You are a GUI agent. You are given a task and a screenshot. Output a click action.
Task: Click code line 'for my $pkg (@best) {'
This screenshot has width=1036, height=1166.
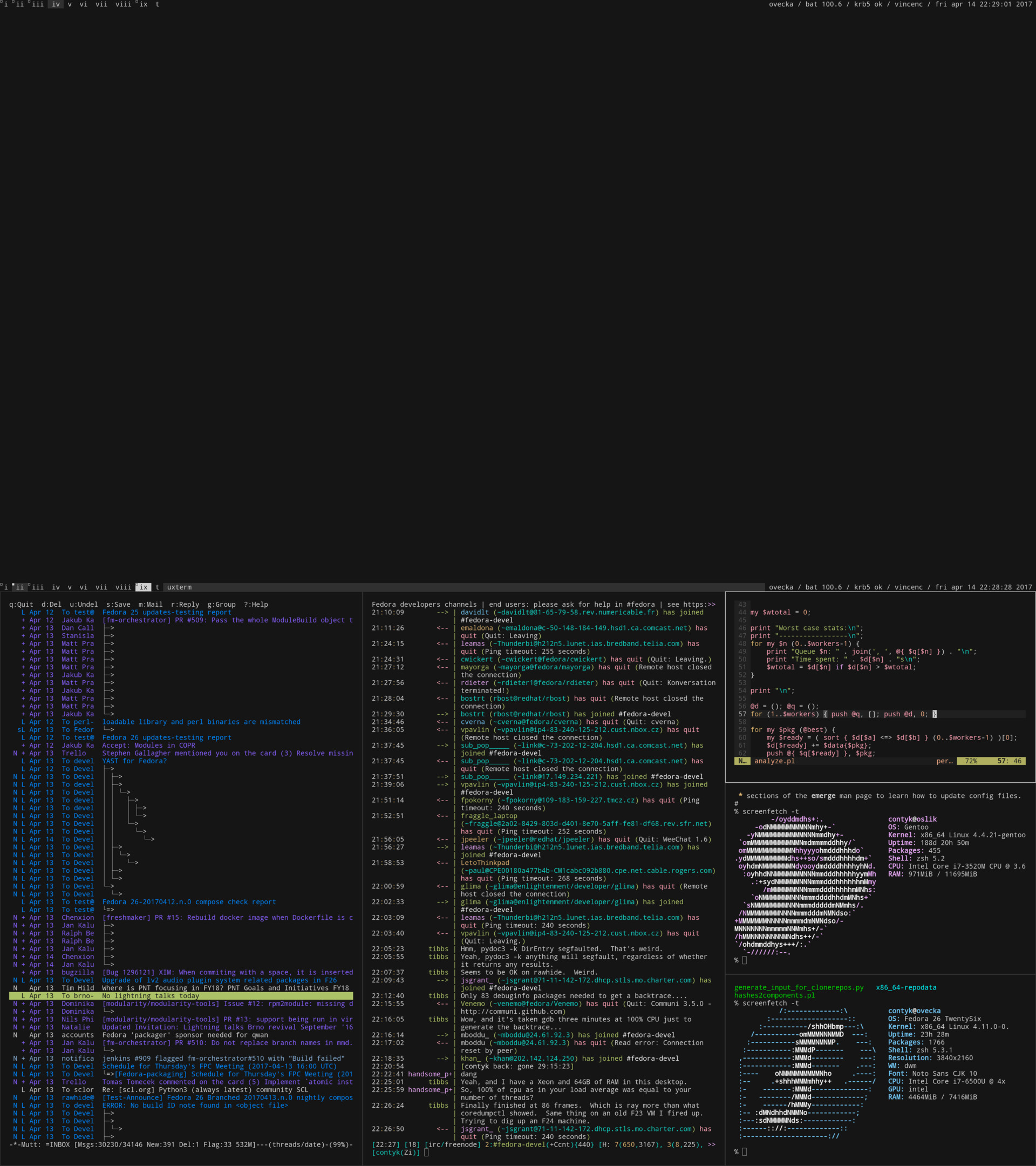(x=793, y=730)
